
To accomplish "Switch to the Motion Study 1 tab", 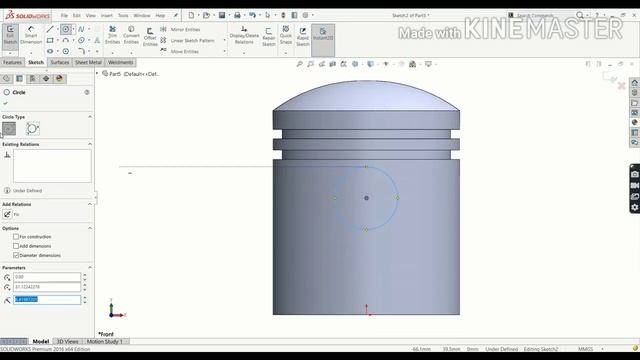I will [x=104, y=341].
